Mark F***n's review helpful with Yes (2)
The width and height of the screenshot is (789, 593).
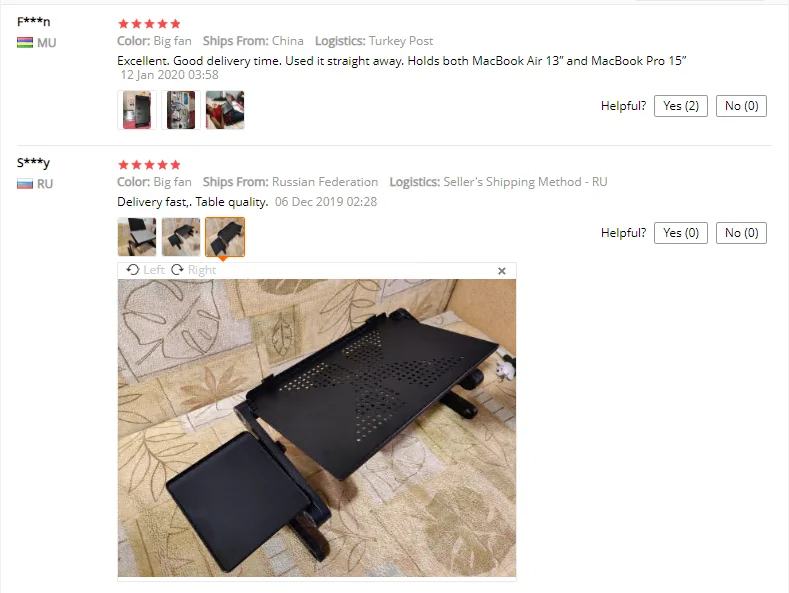681,106
